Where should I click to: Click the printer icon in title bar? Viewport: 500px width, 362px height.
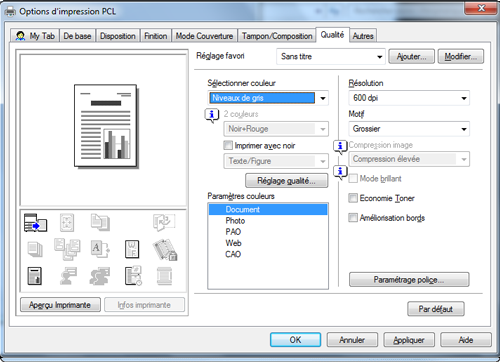(x=10, y=12)
